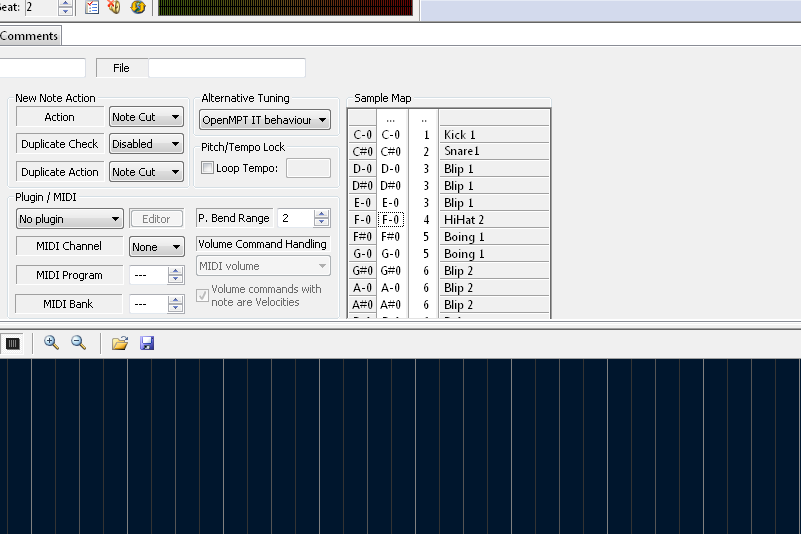Image resolution: width=801 pixels, height=534 pixels.
Task: Open the No plugin dropdown
Action: 70,219
